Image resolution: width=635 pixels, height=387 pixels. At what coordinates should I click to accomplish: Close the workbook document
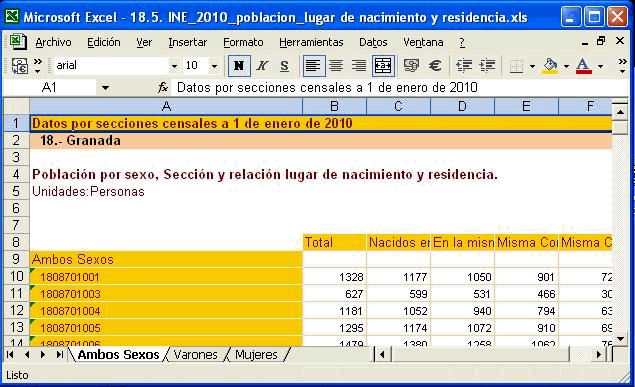(620, 41)
